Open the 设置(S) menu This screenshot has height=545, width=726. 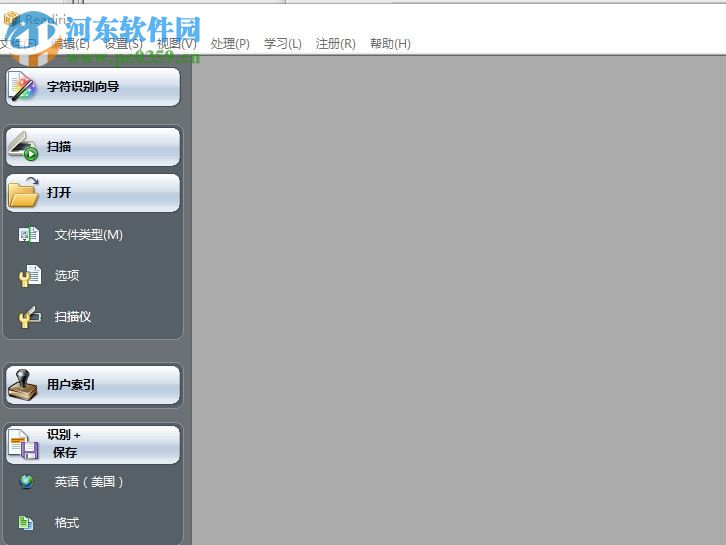(x=123, y=44)
